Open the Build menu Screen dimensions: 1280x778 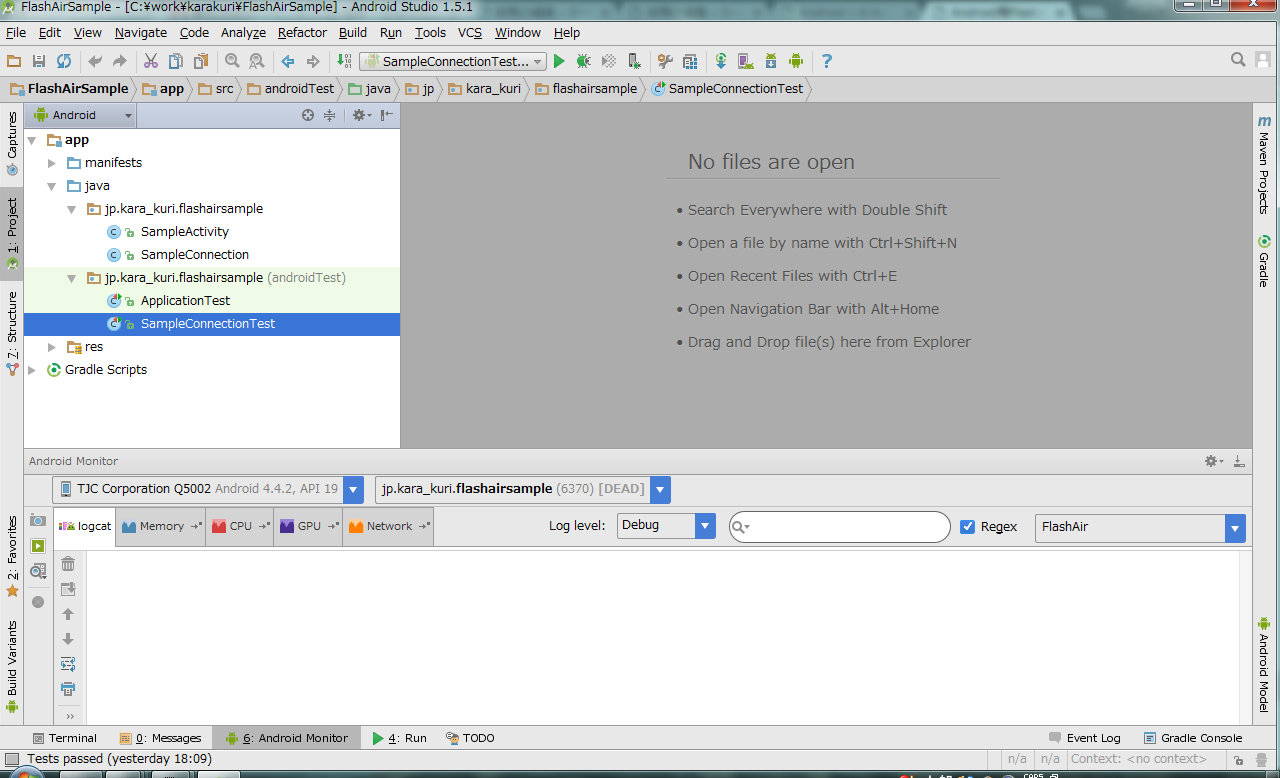[353, 33]
